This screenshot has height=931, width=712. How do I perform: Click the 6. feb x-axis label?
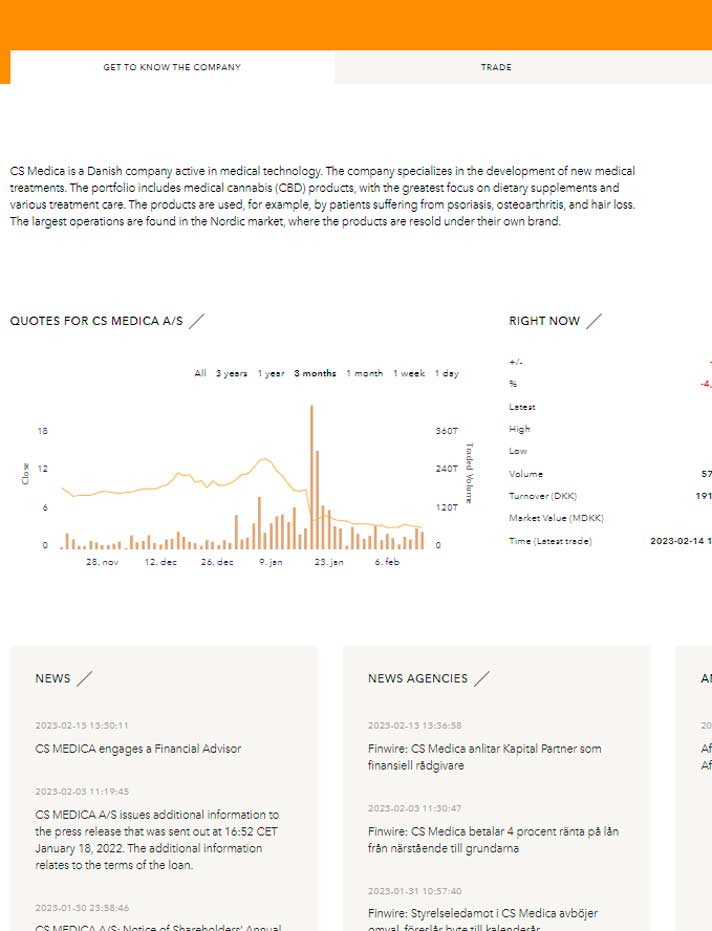[x=387, y=562]
